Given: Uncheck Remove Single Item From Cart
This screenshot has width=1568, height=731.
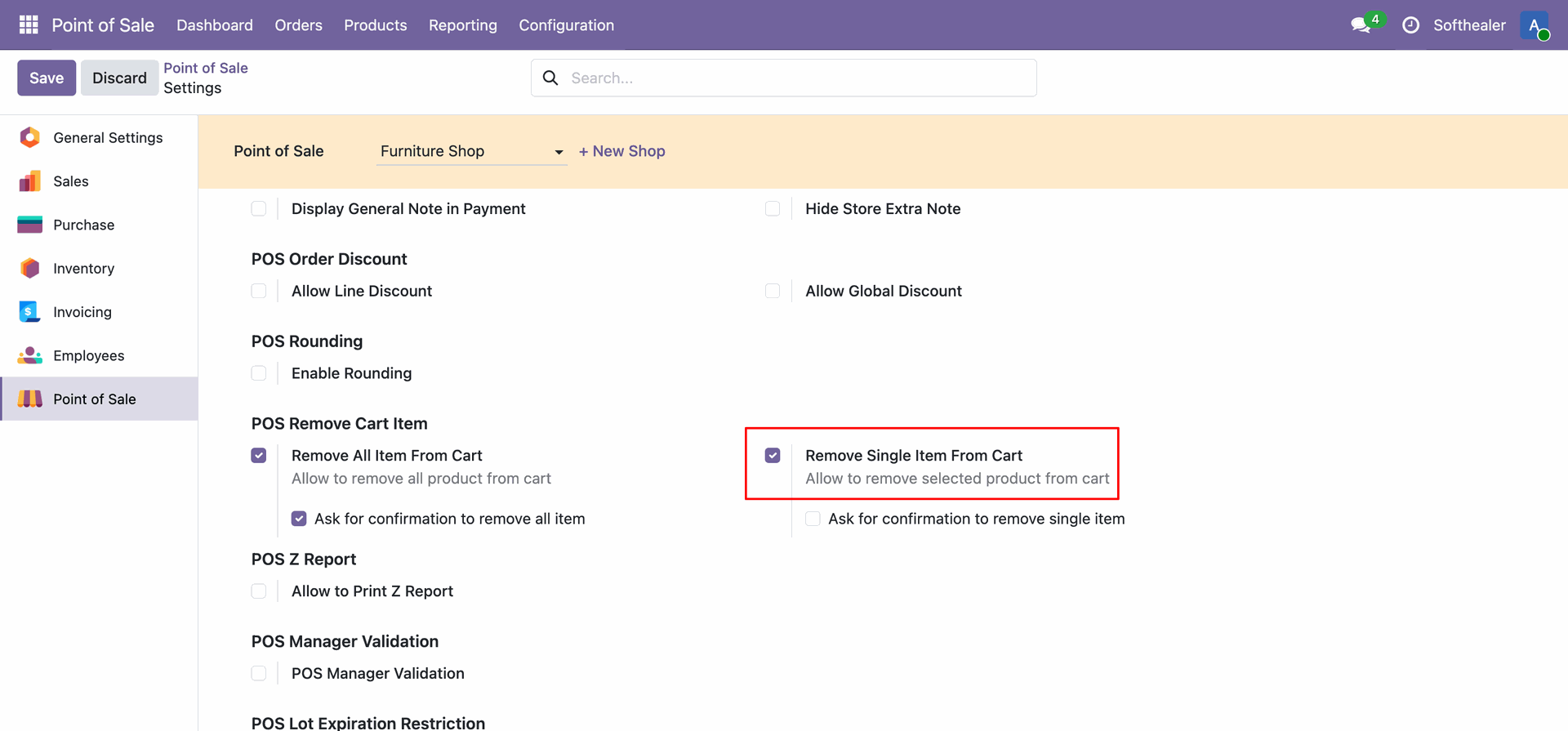Looking at the screenshot, I should pyautogui.click(x=773, y=455).
